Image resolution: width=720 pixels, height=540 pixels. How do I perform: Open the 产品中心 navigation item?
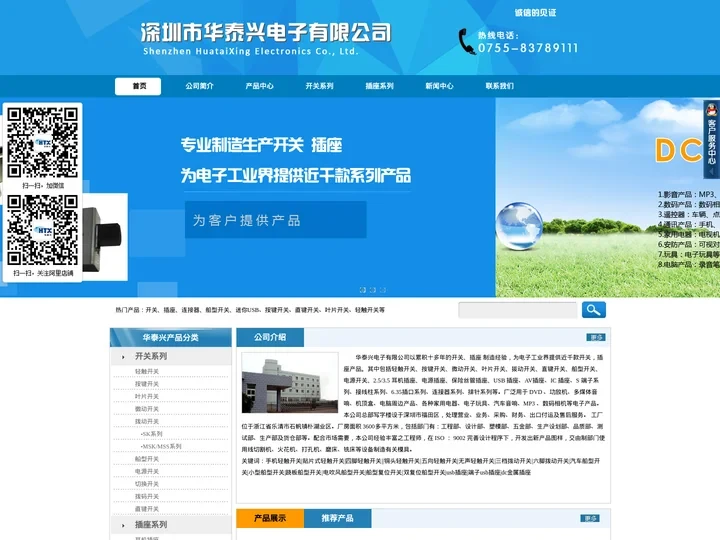[259, 86]
